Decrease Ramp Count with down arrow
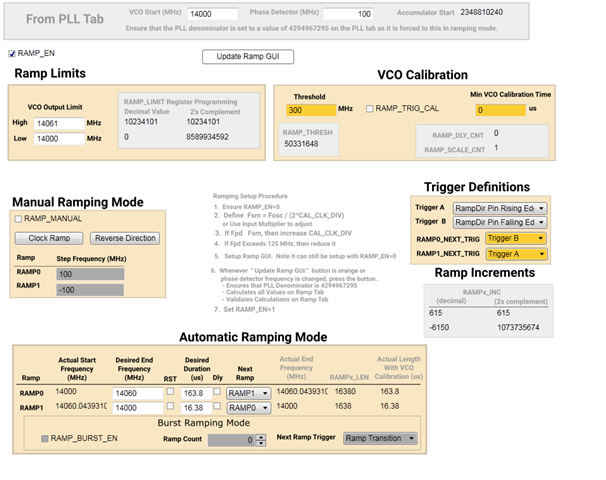Screen dimensions: 606x480 [261, 443]
